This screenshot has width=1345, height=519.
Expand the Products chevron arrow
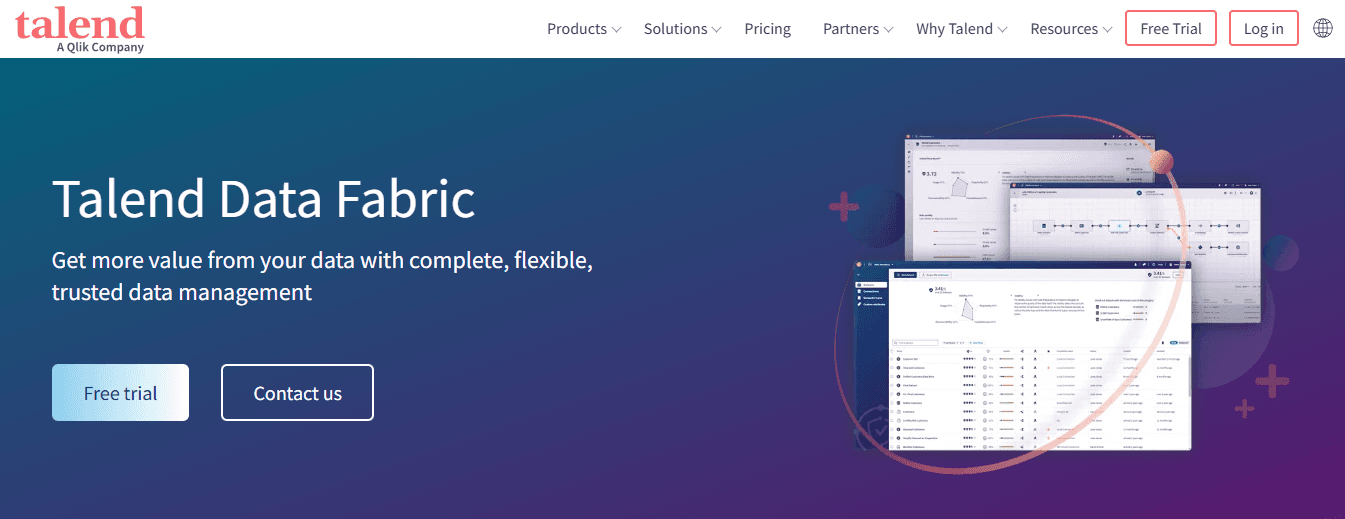click(616, 30)
